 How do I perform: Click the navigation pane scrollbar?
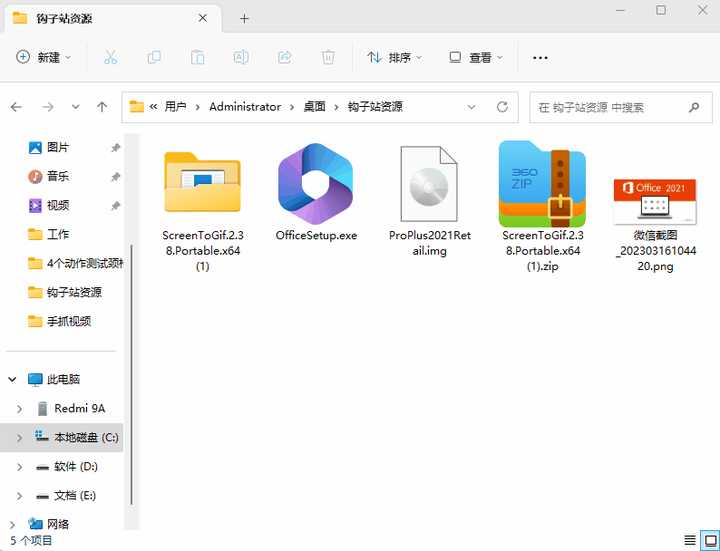(x=132, y=374)
